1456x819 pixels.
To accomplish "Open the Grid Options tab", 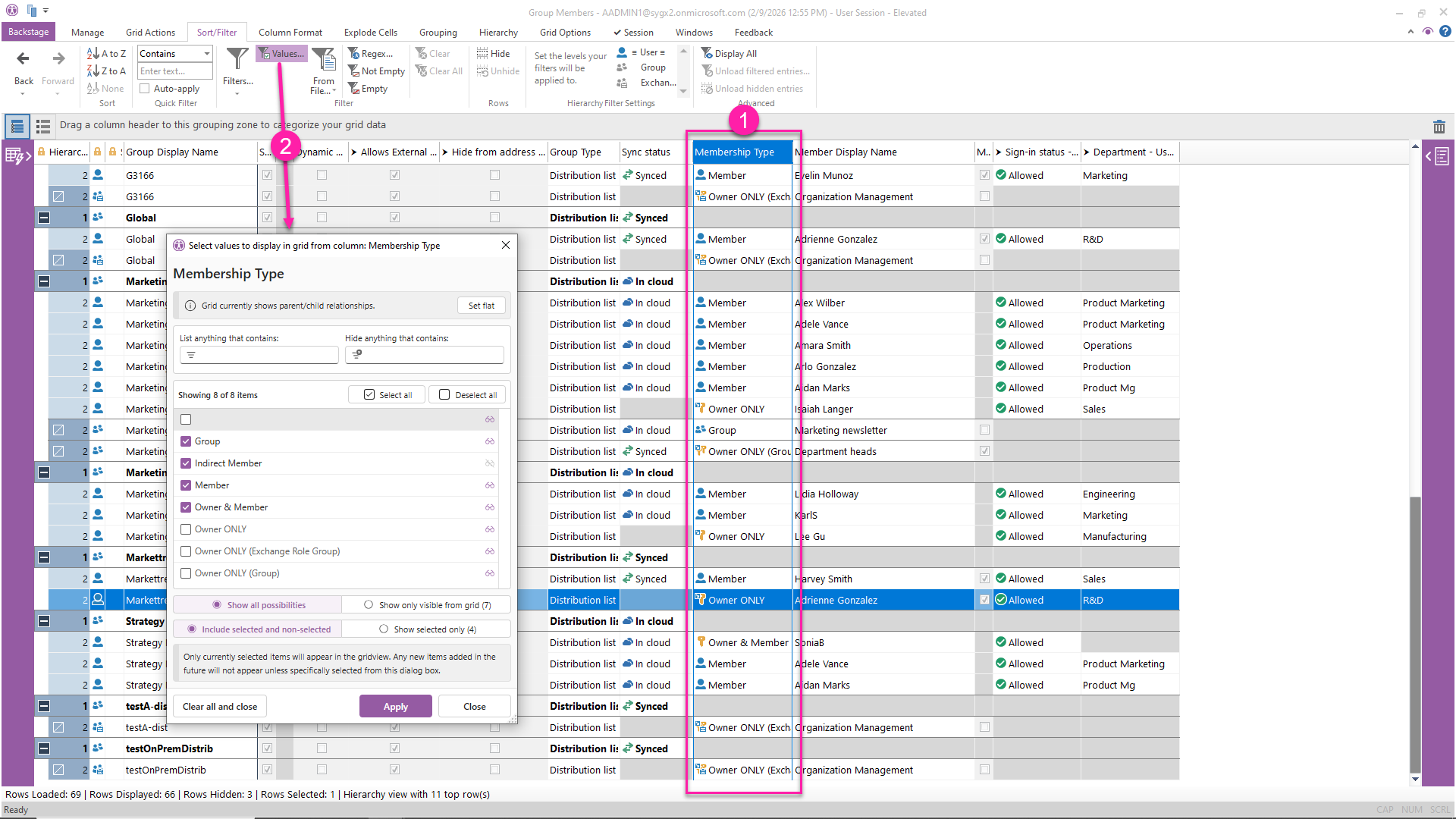I will pos(564,33).
